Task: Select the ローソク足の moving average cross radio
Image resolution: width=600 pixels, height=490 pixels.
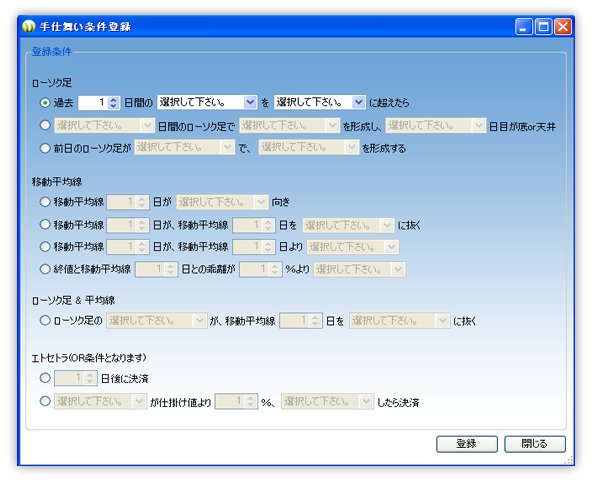Action: point(46,321)
